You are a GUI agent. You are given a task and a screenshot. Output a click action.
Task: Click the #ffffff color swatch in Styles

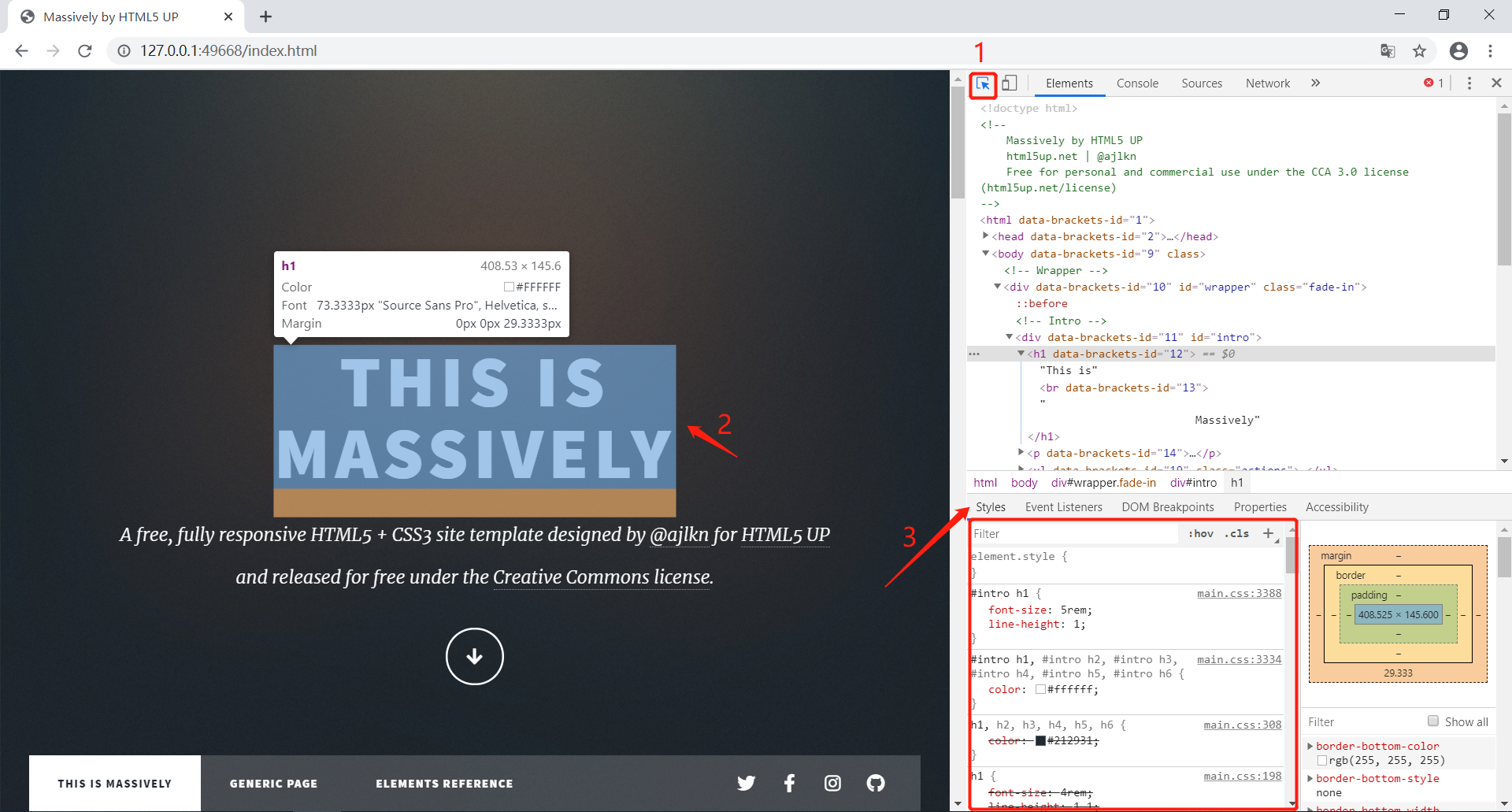click(1040, 689)
